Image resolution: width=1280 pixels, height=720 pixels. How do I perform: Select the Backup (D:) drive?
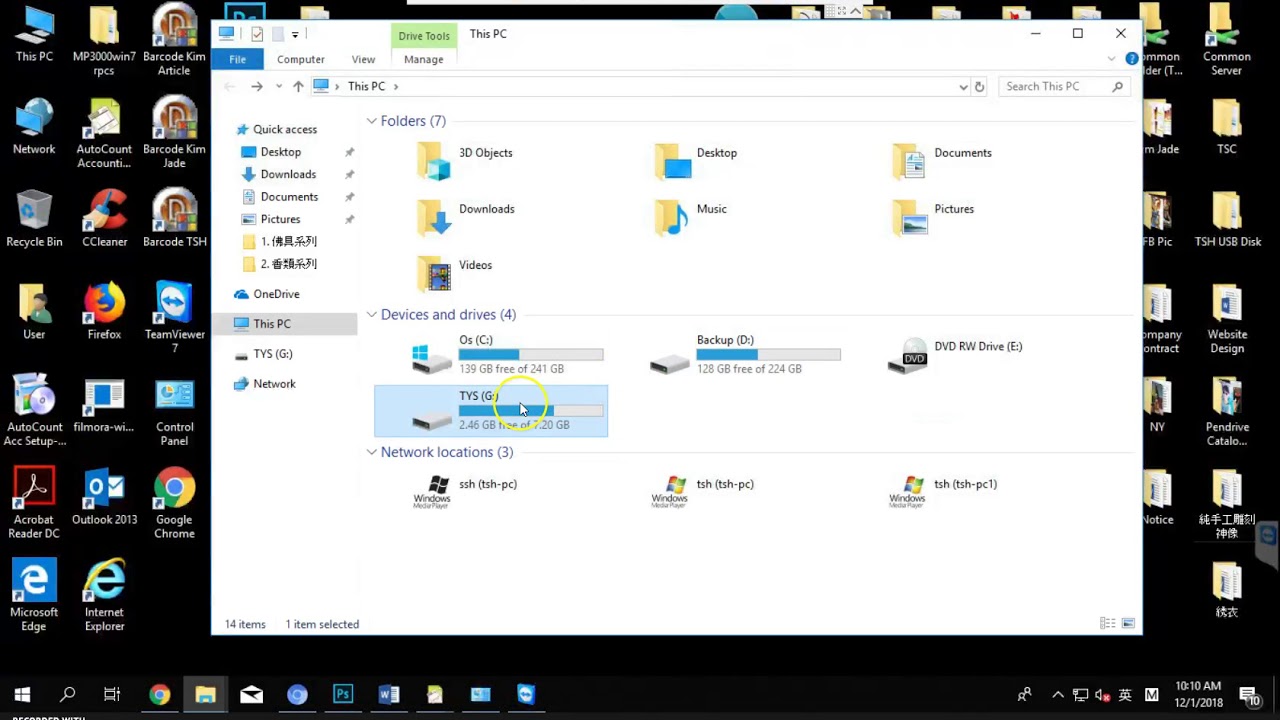tap(746, 355)
